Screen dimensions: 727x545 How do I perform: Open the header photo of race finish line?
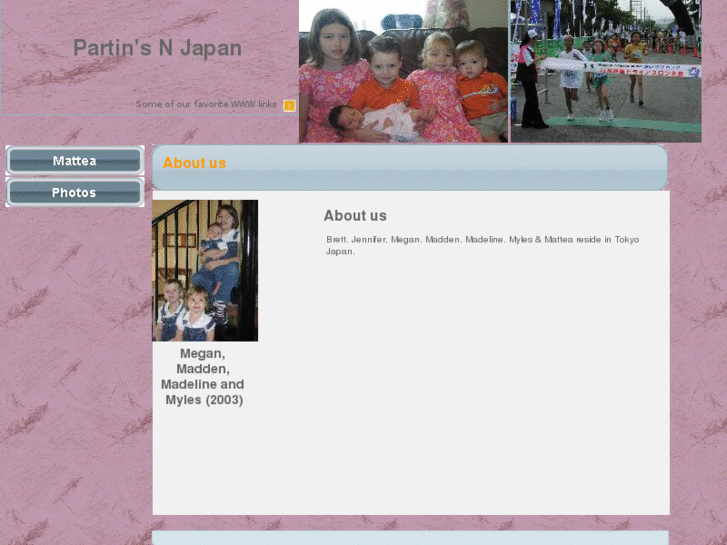coord(606,71)
